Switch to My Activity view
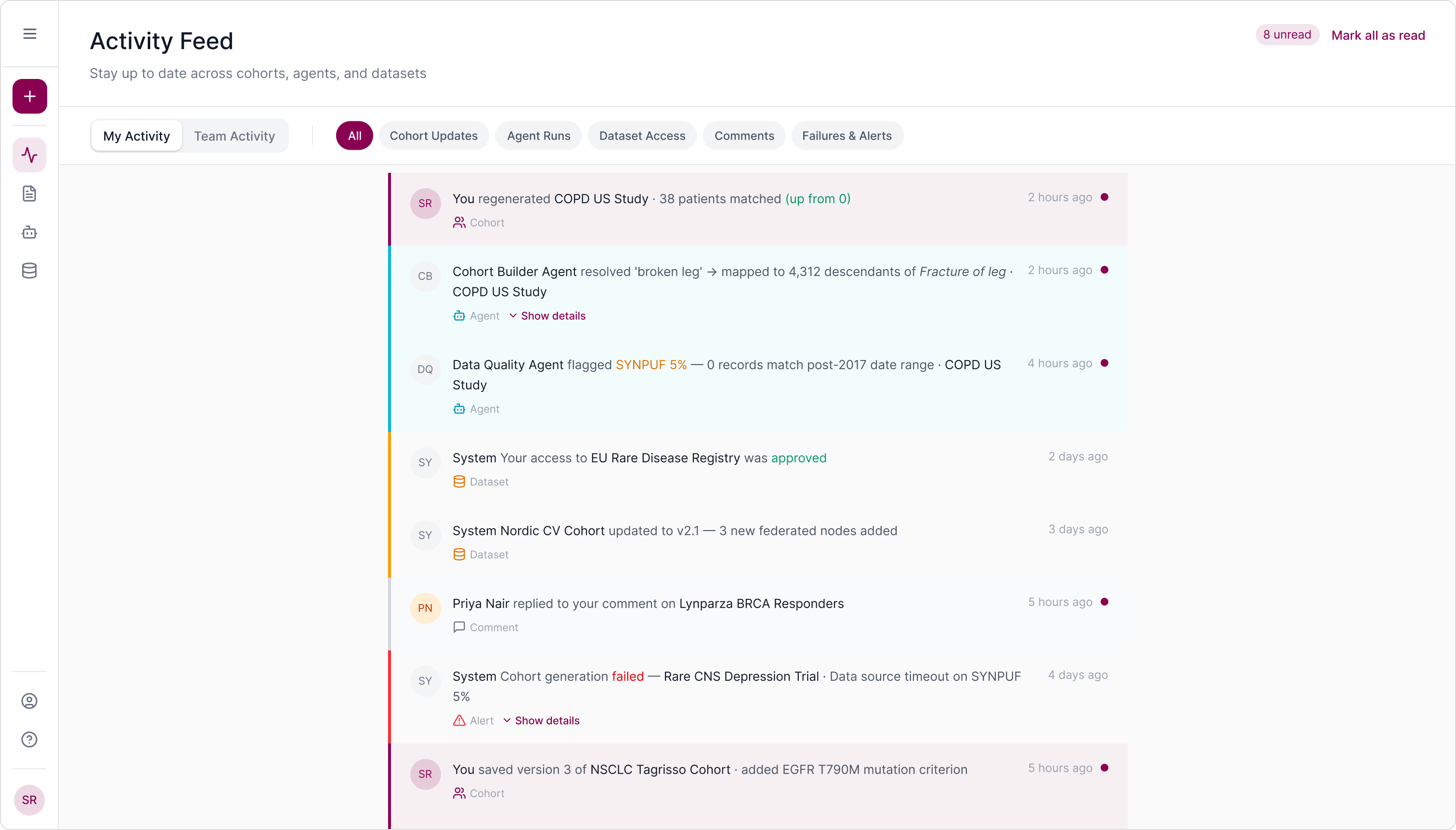 tap(136, 136)
